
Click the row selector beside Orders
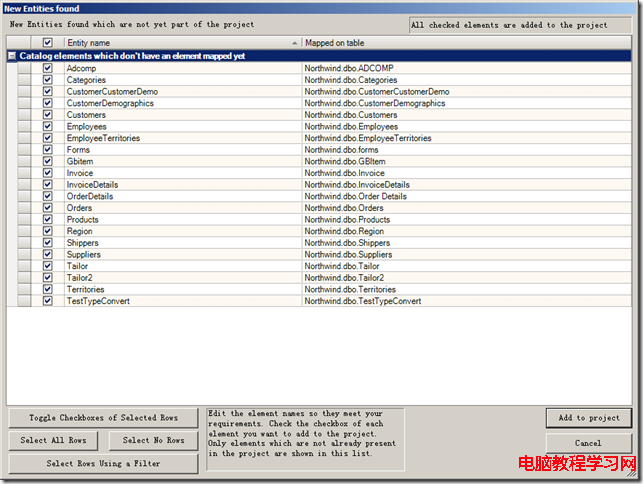pyautogui.click(x=24, y=208)
